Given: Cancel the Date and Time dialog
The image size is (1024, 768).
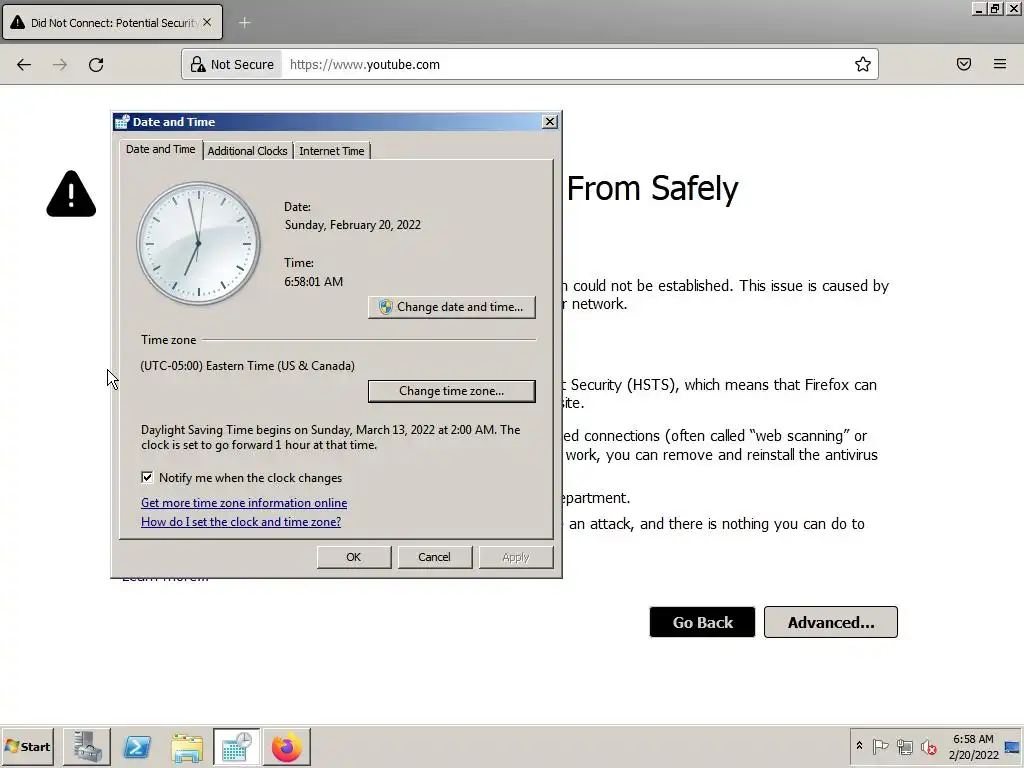Looking at the screenshot, I should tap(434, 557).
